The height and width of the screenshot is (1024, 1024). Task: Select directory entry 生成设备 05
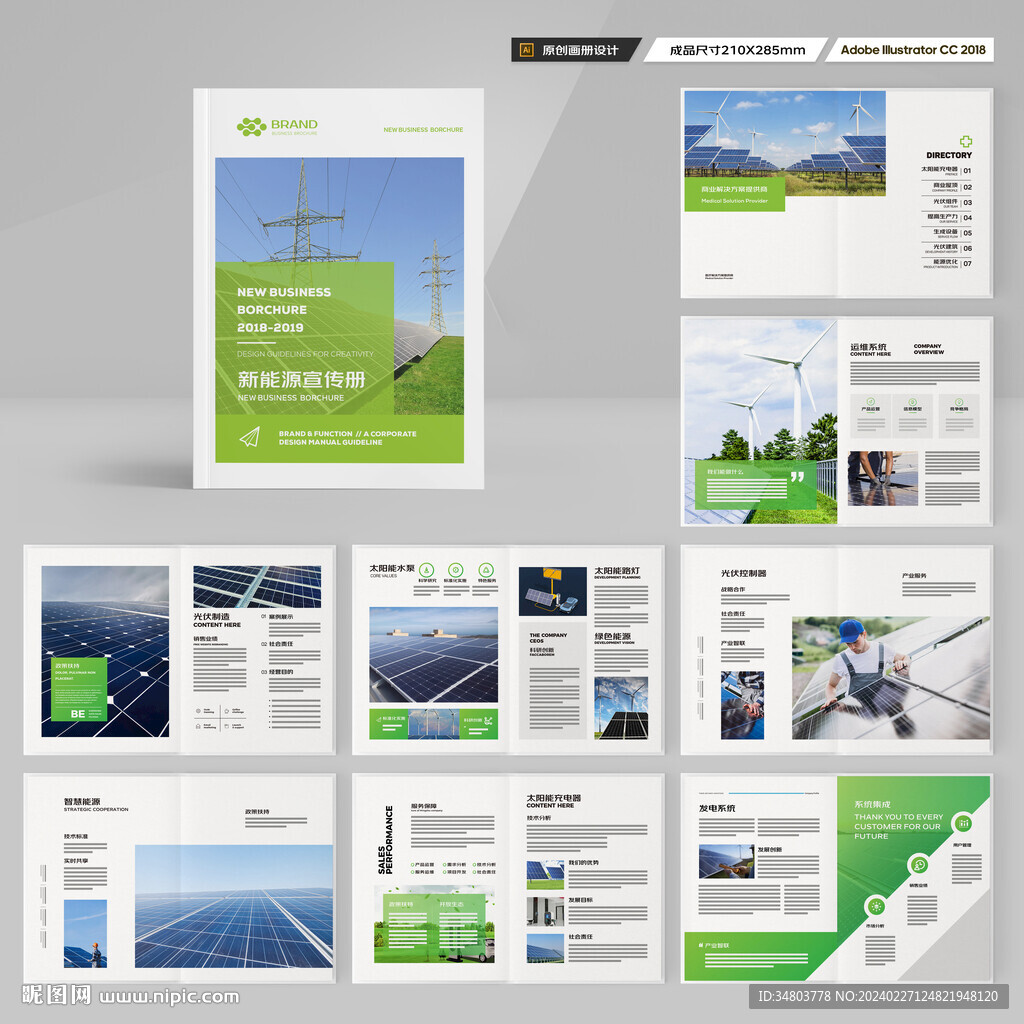coord(952,232)
